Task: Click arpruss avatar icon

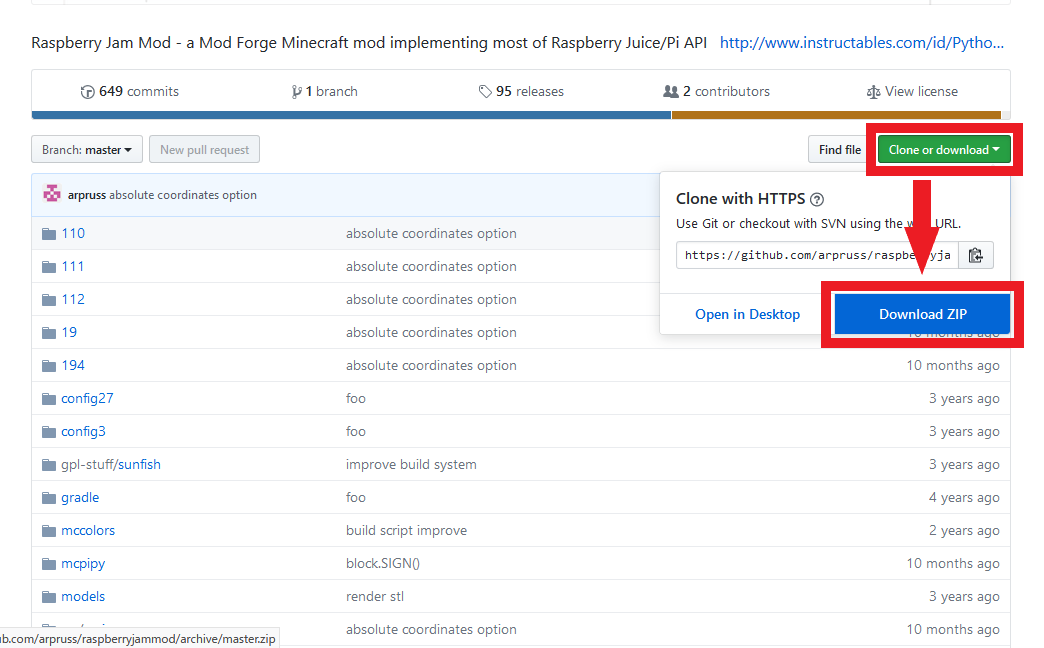Action: (52, 194)
